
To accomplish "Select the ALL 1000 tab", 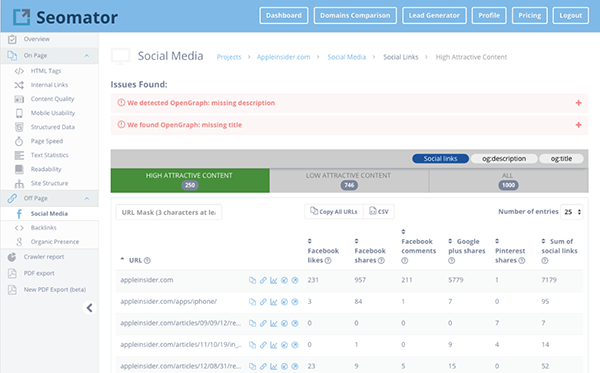I will pos(509,180).
